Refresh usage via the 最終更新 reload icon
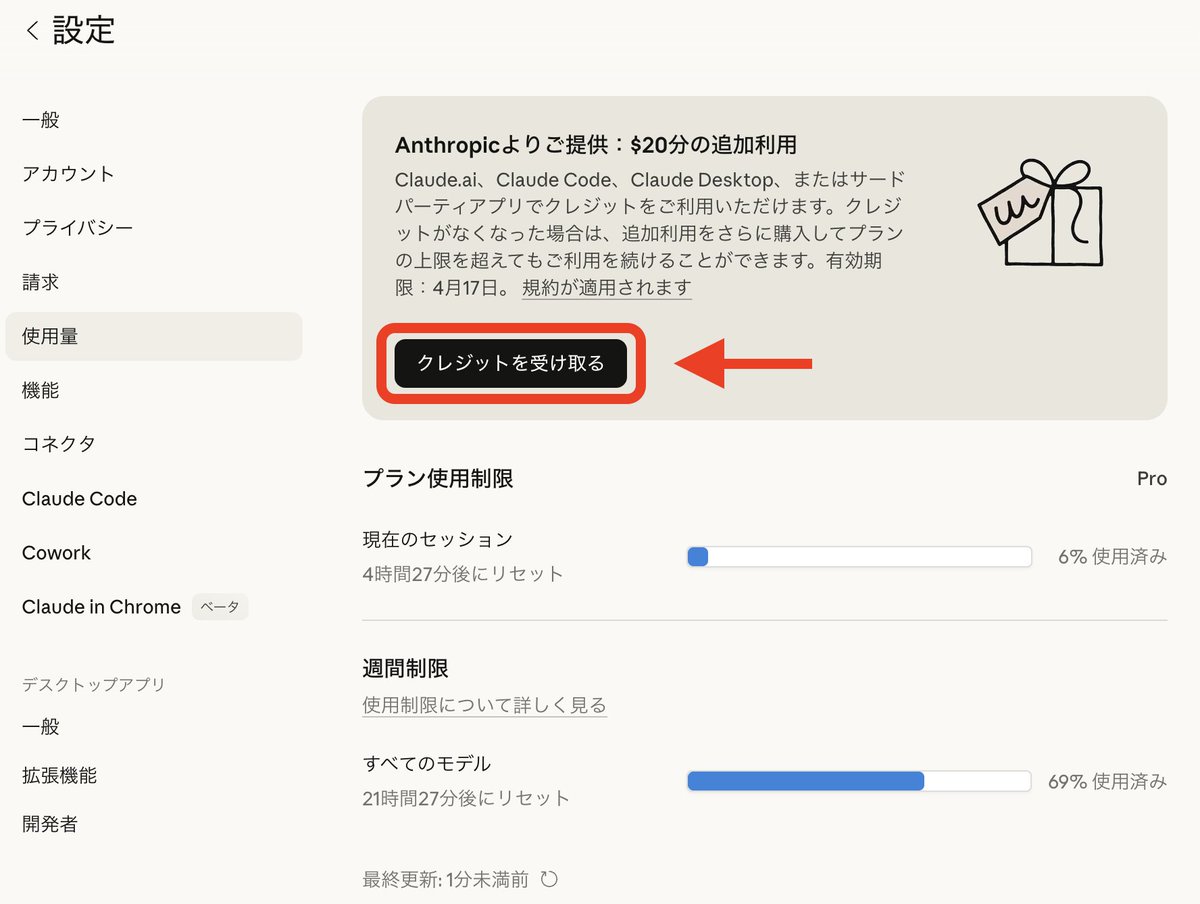This screenshot has height=904, width=1200. pyautogui.click(x=549, y=879)
